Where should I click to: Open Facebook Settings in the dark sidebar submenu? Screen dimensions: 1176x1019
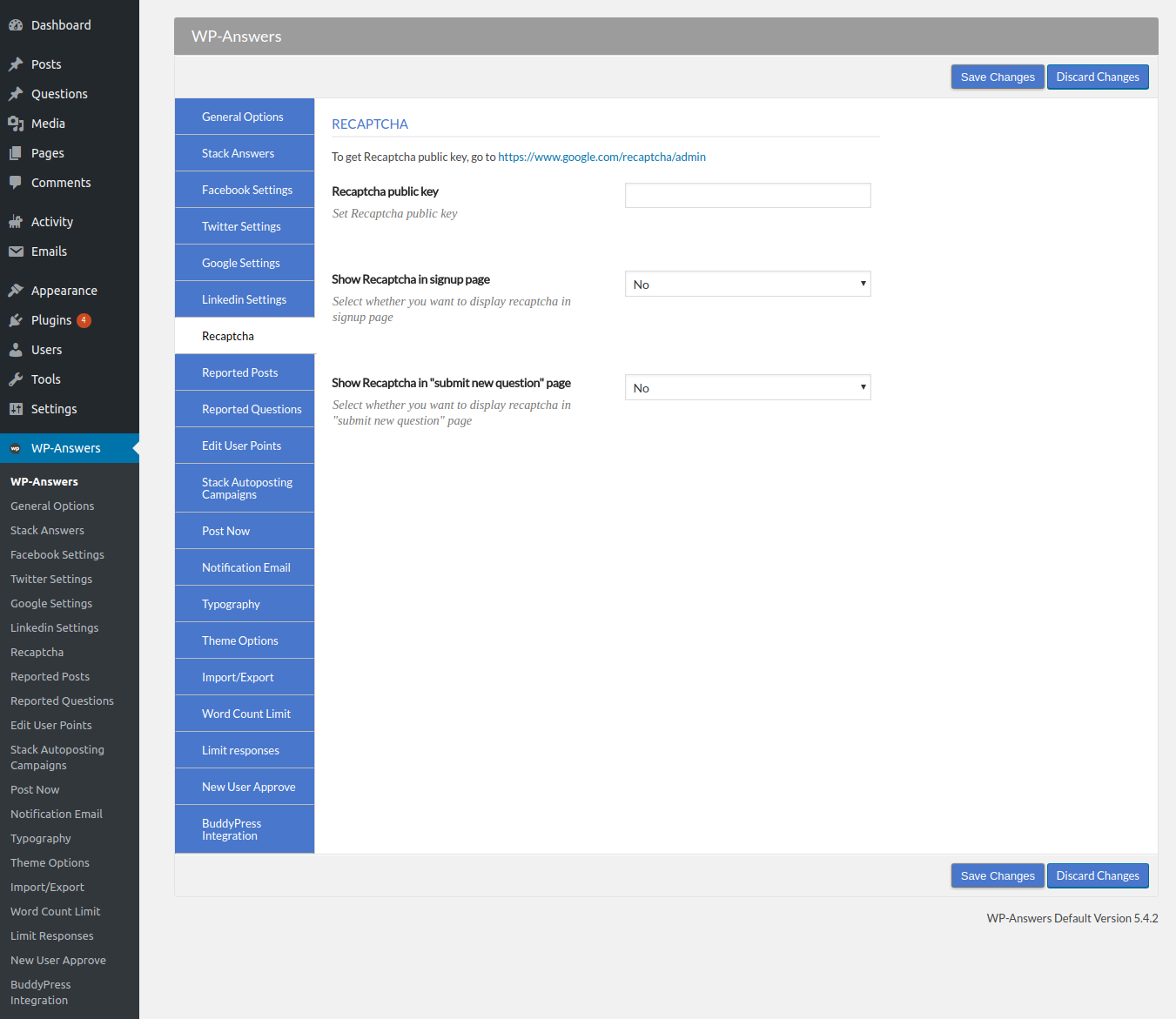[57, 554]
